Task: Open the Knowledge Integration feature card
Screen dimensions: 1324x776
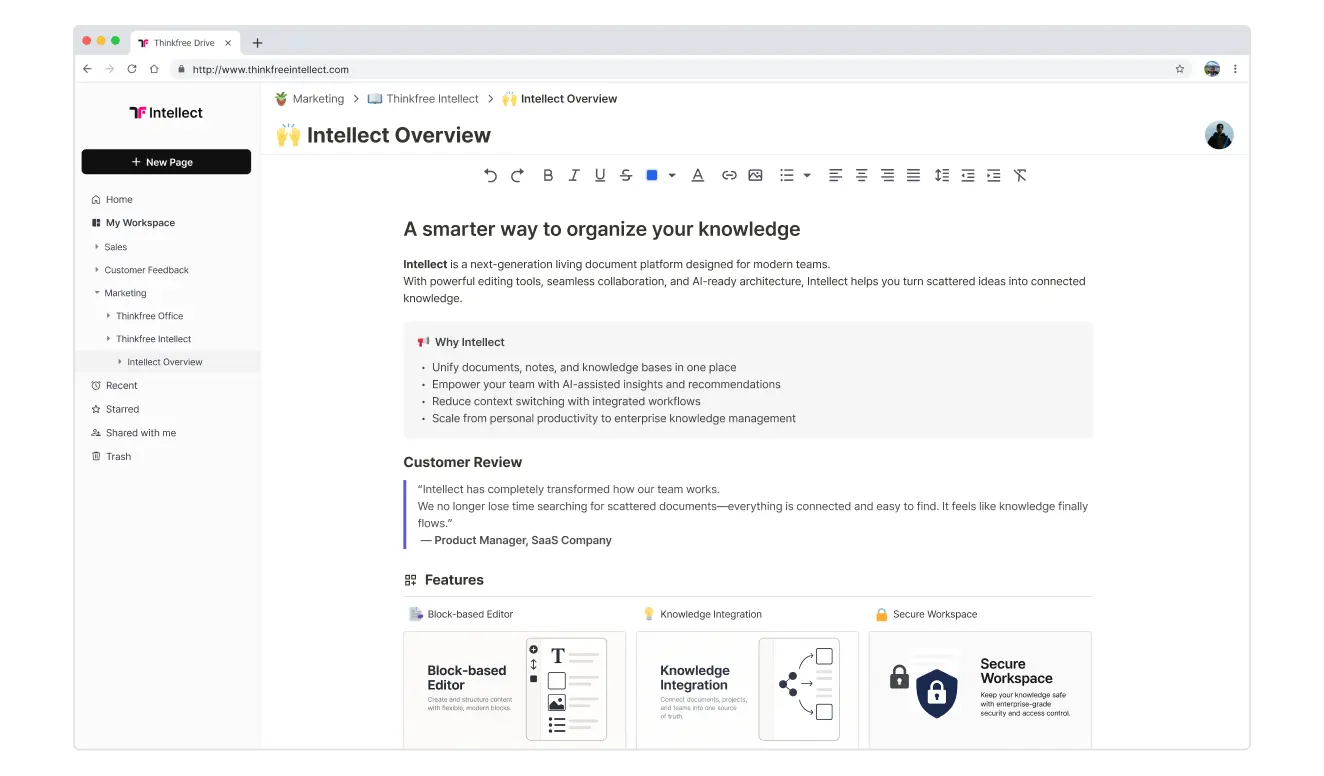Action: 747,688
